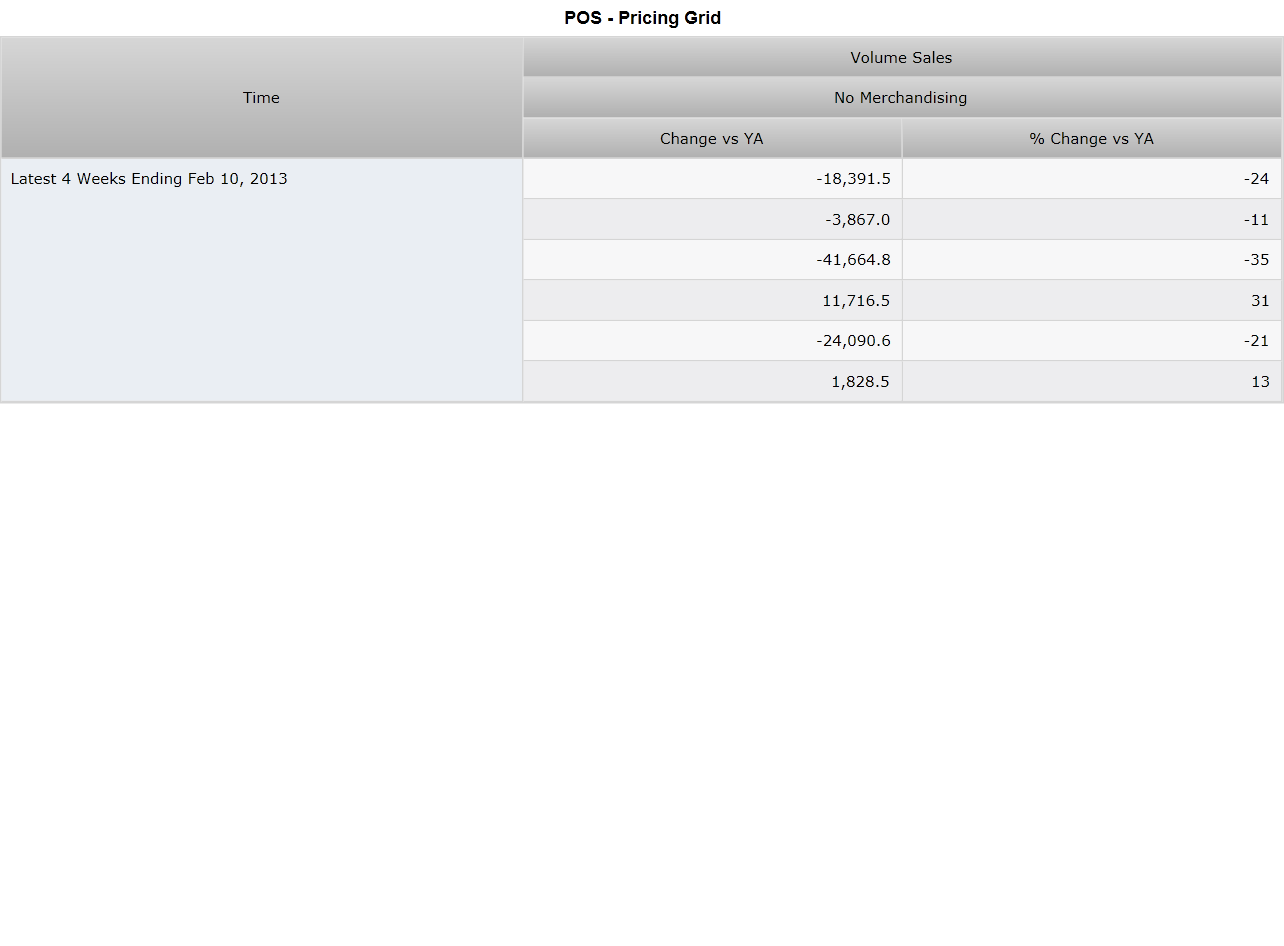Select the -21 percent change cell

click(1092, 341)
